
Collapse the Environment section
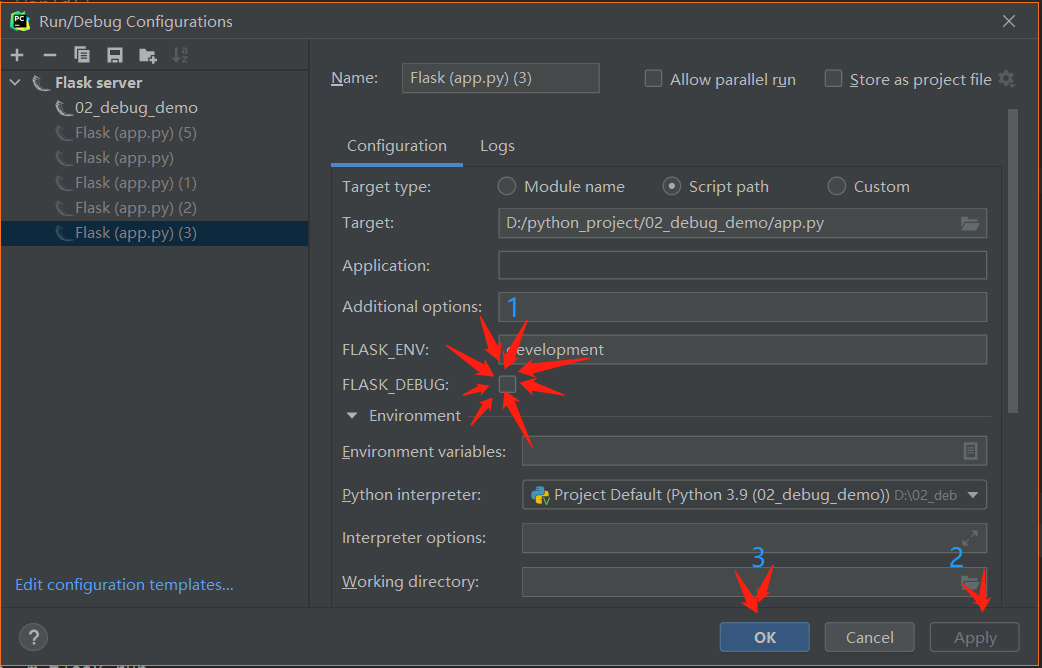(352, 416)
